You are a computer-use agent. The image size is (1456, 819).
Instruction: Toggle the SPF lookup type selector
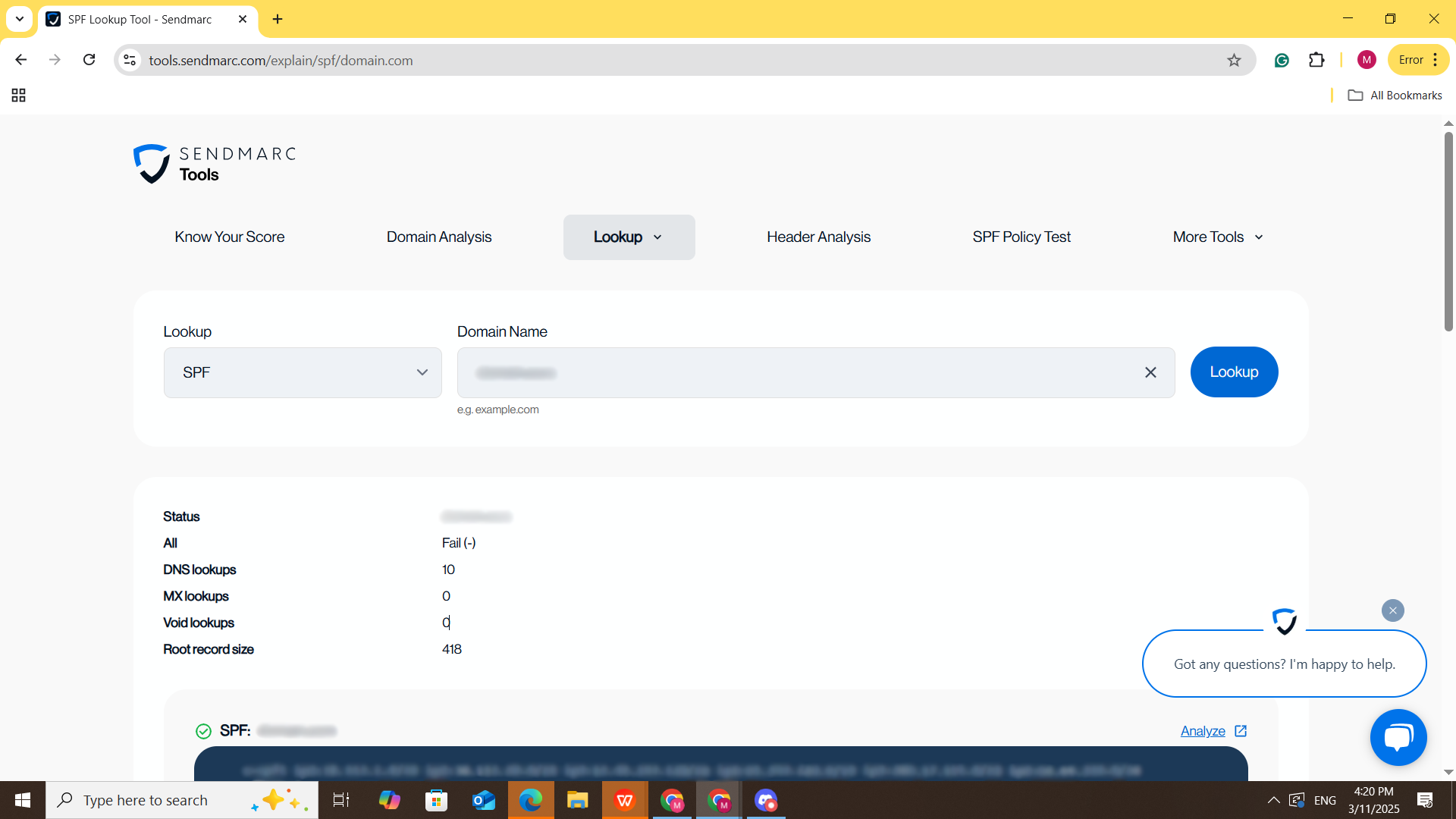[302, 372]
